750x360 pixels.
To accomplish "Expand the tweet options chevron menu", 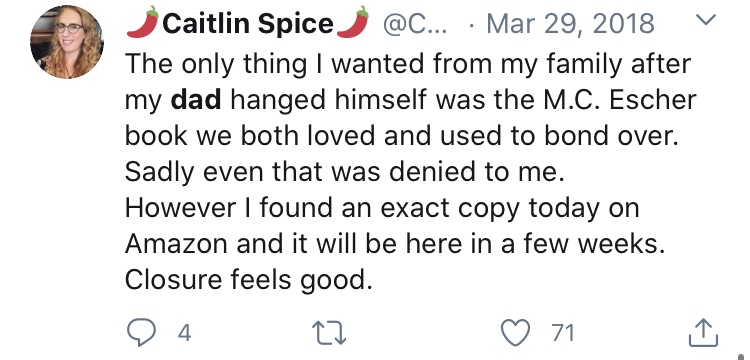I will click(x=707, y=19).
